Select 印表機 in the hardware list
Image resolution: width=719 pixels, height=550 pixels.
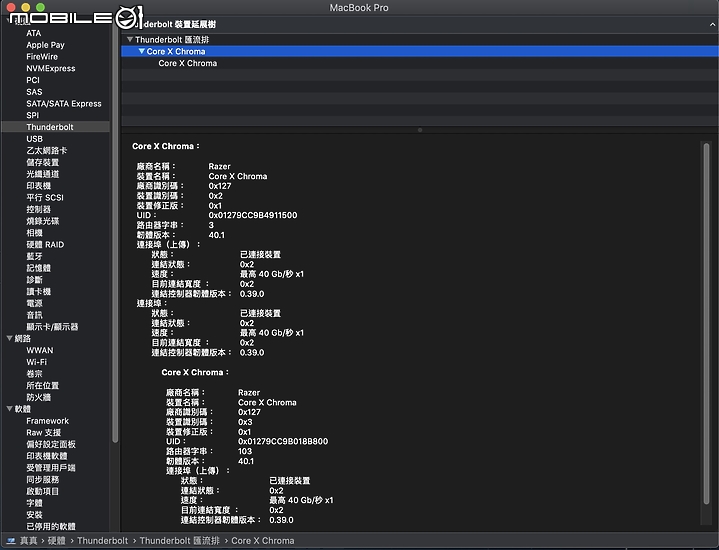[39, 186]
